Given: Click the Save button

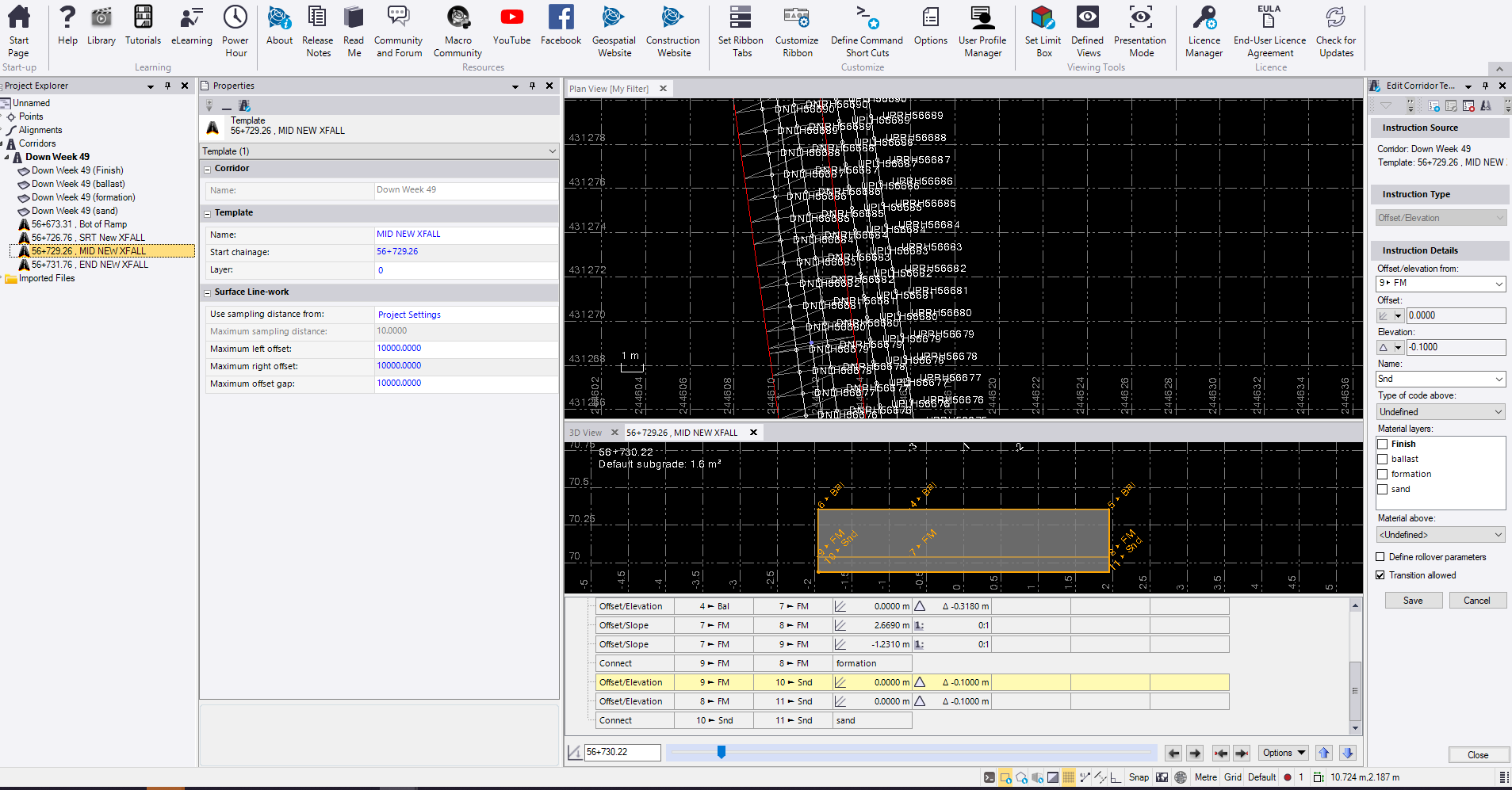Looking at the screenshot, I should [x=1412, y=601].
